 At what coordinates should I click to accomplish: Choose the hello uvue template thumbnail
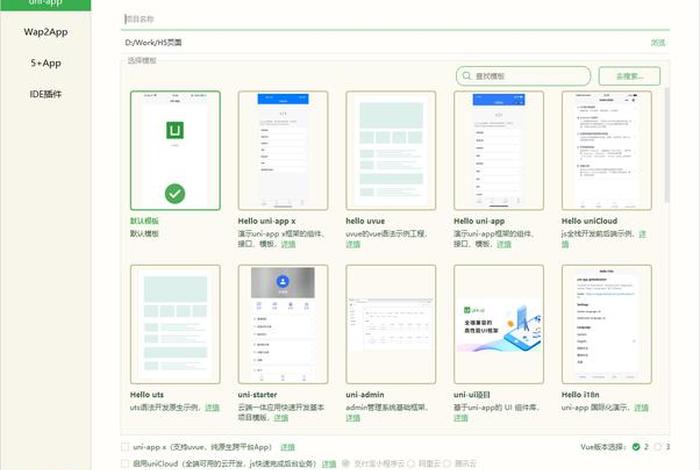391,150
